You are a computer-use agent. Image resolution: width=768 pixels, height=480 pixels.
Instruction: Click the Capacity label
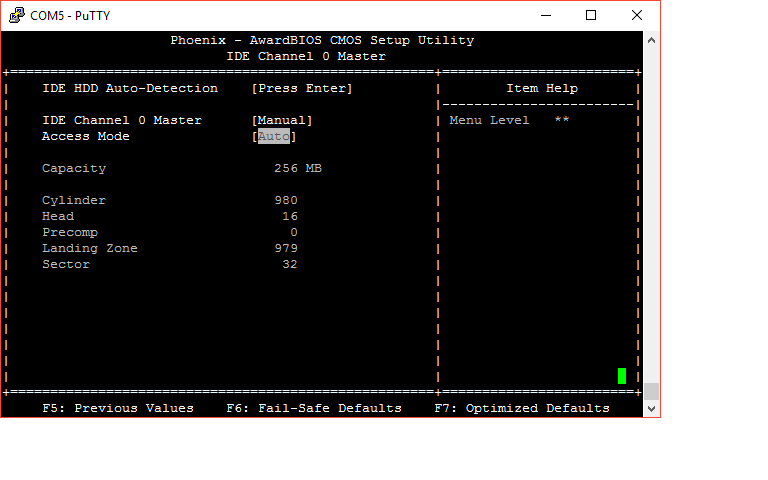tap(74, 168)
